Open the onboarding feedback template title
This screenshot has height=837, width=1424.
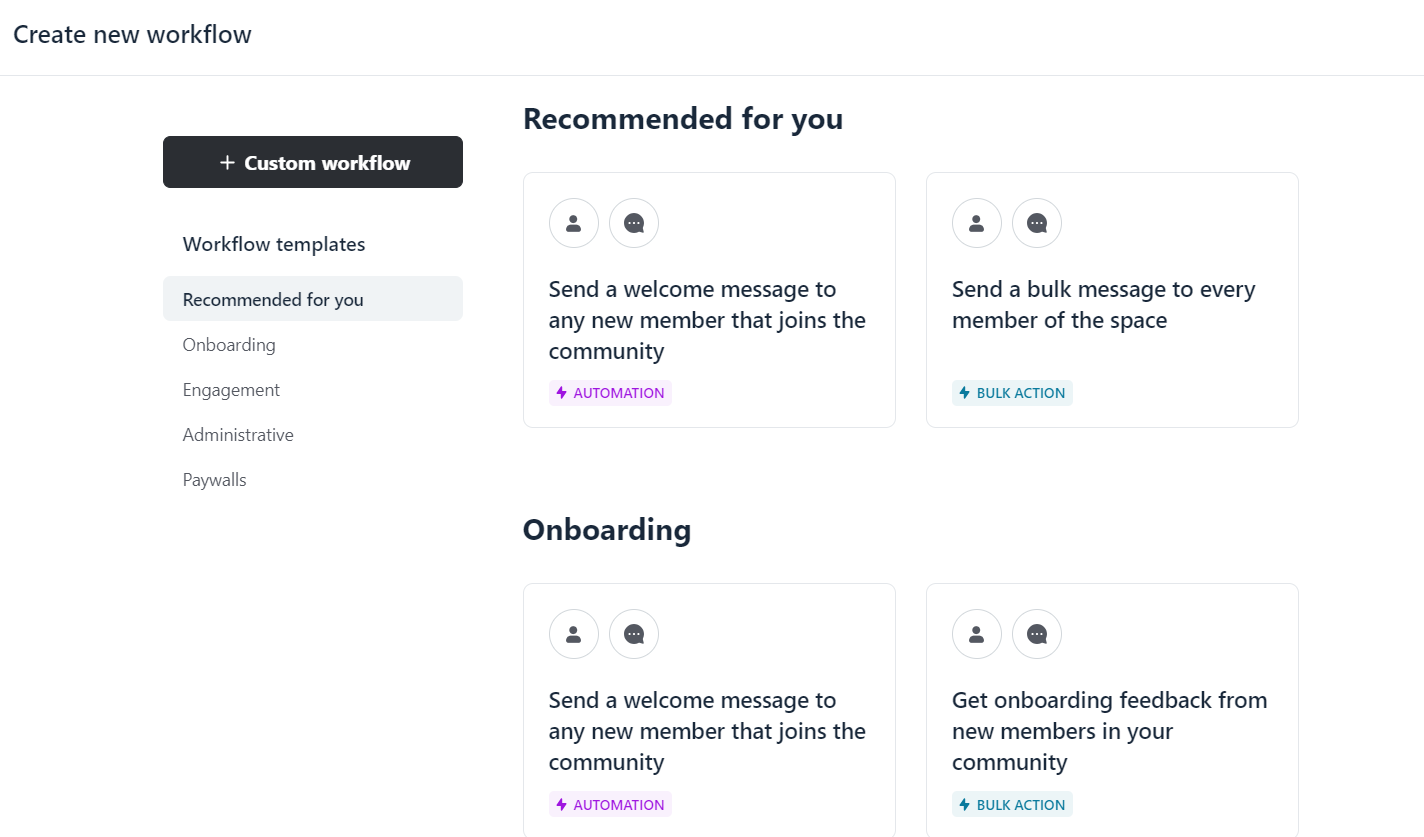point(1109,731)
